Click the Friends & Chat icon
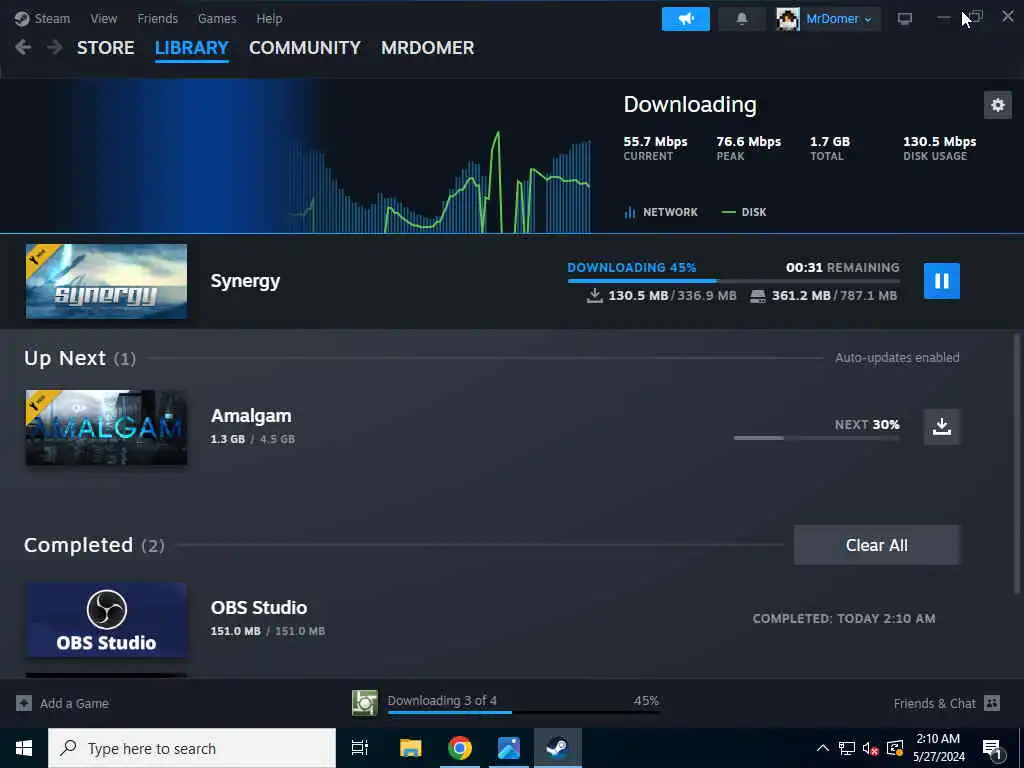The width and height of the screenshot is (1024, 768). [991, 703]
